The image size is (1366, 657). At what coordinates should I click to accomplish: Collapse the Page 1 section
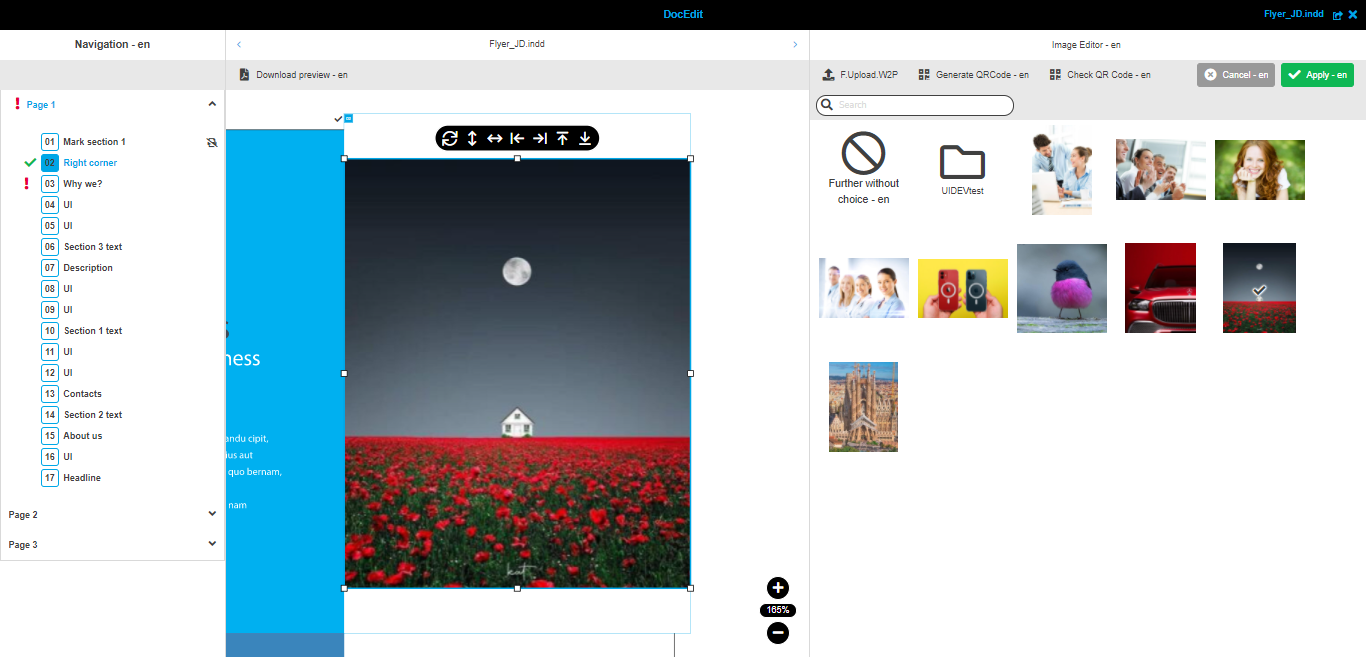tap(212, 103)
